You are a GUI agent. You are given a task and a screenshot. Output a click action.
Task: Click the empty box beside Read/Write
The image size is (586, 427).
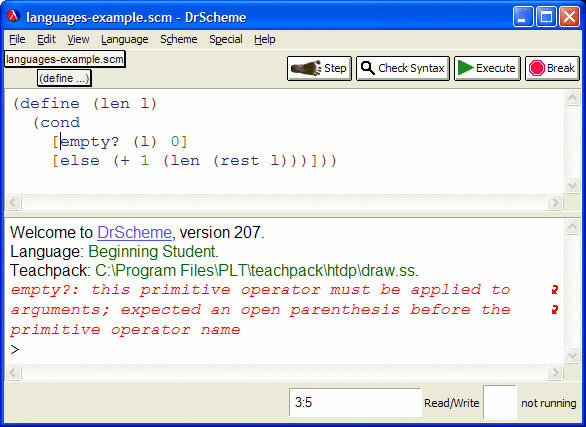500,402
